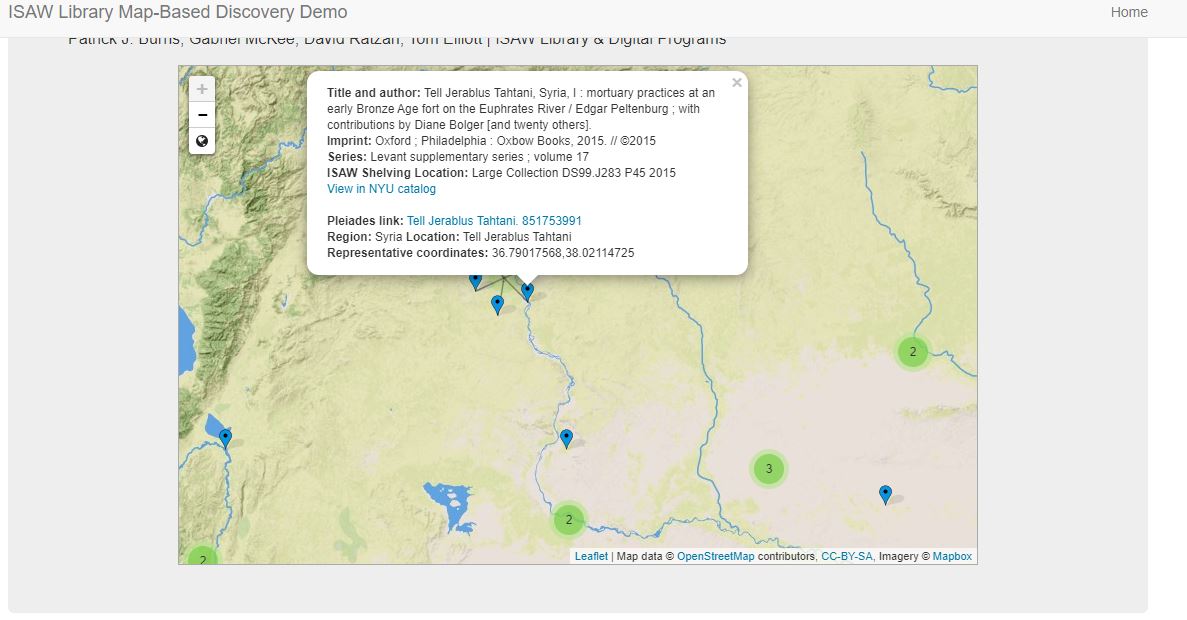Visit the Mapbox imagery link

[952, 557]
